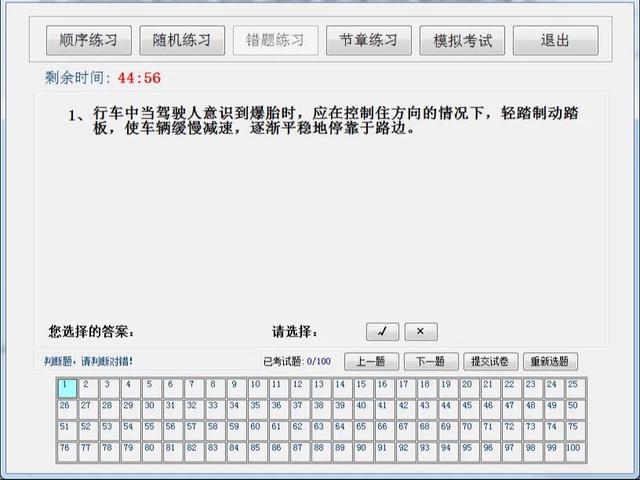Go to question 10 cell
This screenshot has height=480, width=640.
[258, 388]
